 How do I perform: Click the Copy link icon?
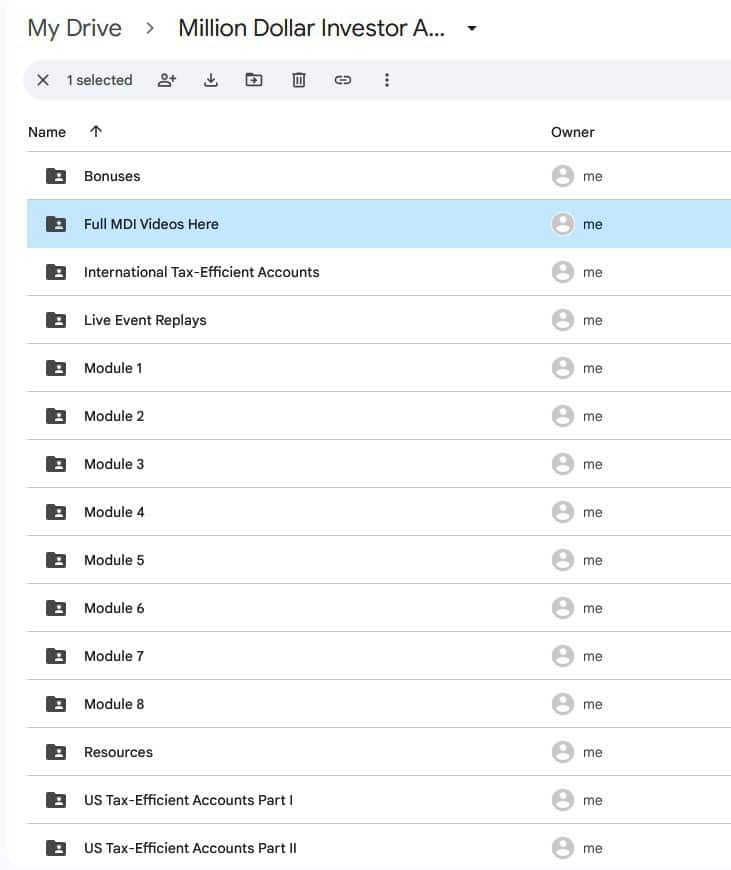343,80
